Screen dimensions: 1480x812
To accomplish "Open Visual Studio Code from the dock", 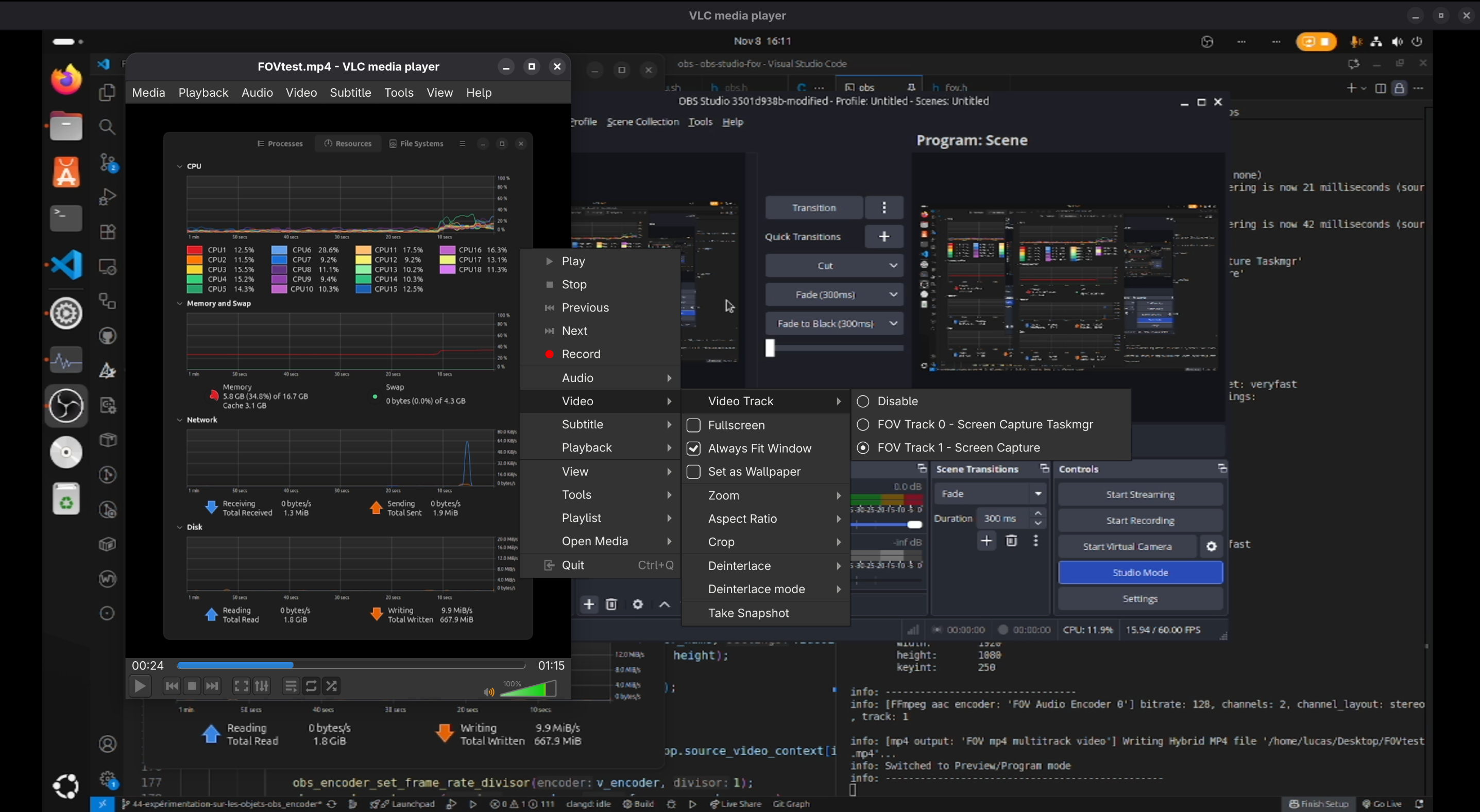I will [x=67, y=265].
